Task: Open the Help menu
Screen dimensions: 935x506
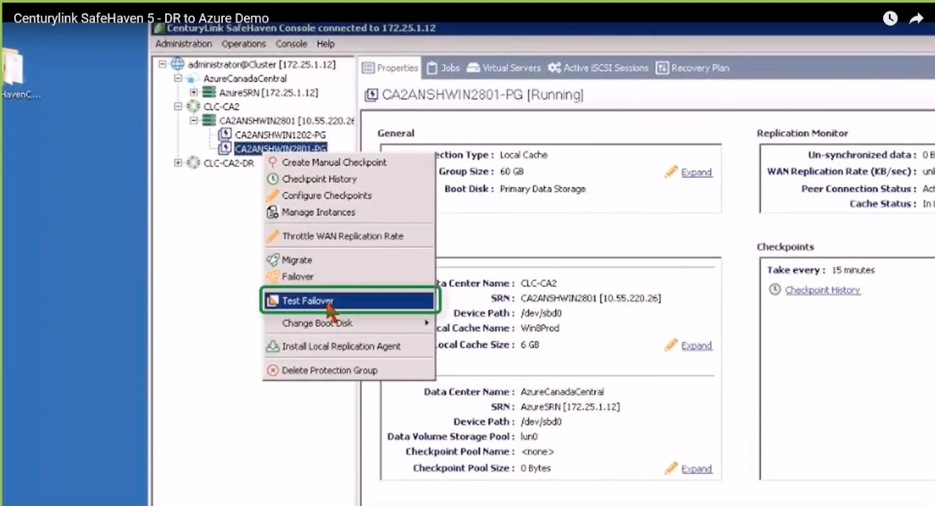Action: point(326,44)
